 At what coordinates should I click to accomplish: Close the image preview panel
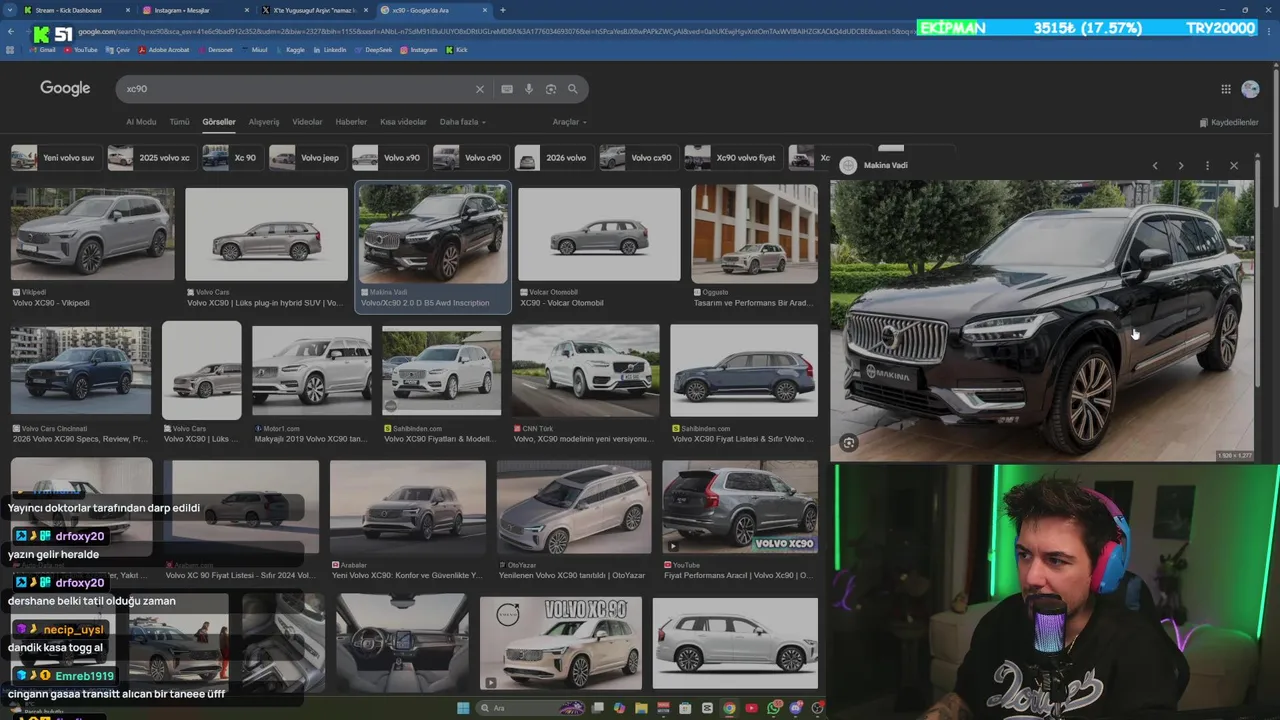(1234, 165)
